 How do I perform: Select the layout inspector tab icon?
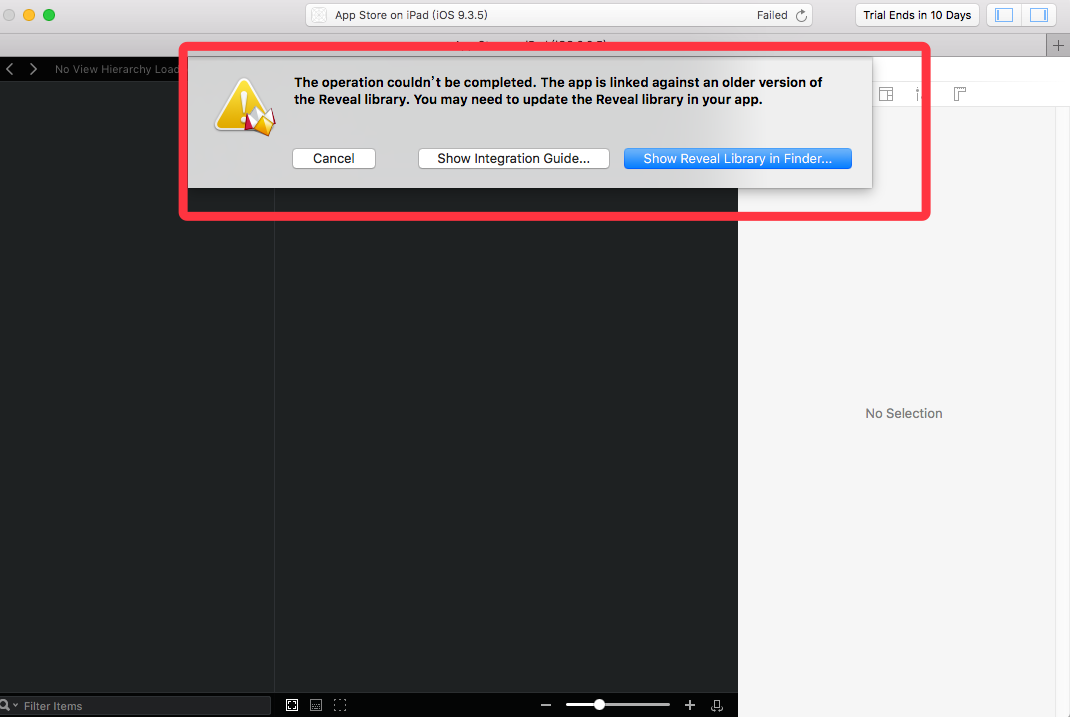(x=886, y=94)
